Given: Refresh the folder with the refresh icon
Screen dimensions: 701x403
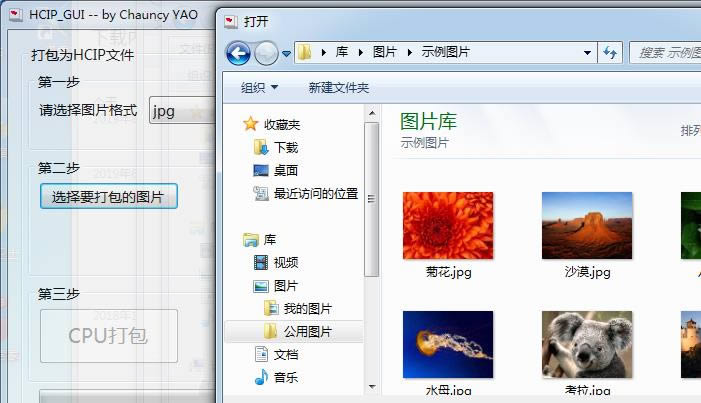Looking at the screenshot, I should [x=610, y=53].
